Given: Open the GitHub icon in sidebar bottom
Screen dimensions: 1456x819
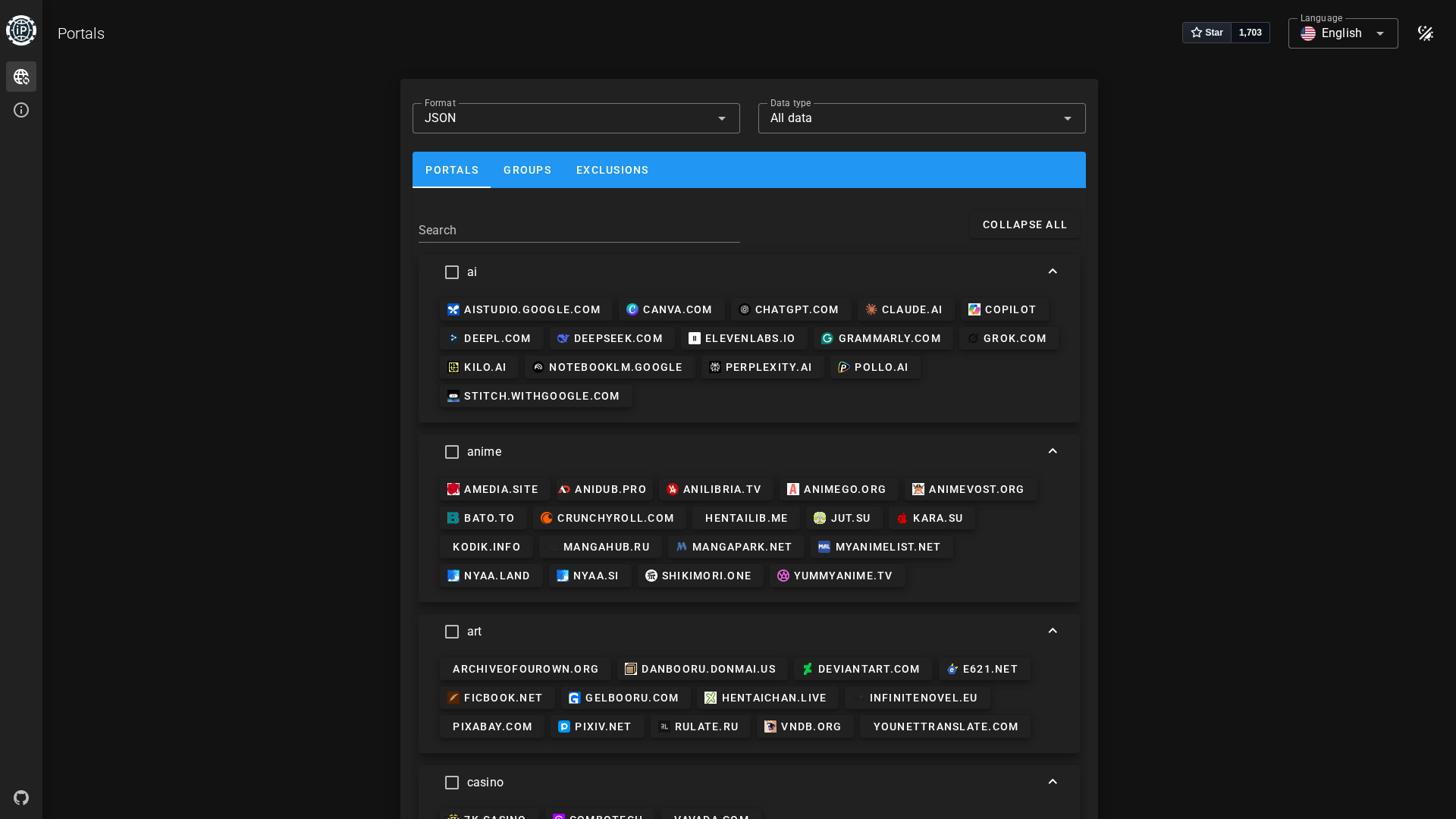Looking at the screenshot, I should [21, 798].
